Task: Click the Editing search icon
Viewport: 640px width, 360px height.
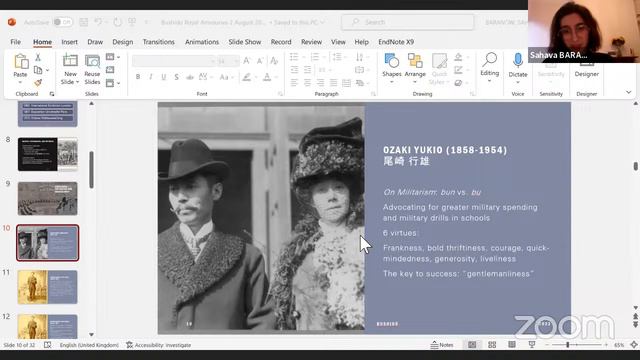Action: tap(489, 60)
